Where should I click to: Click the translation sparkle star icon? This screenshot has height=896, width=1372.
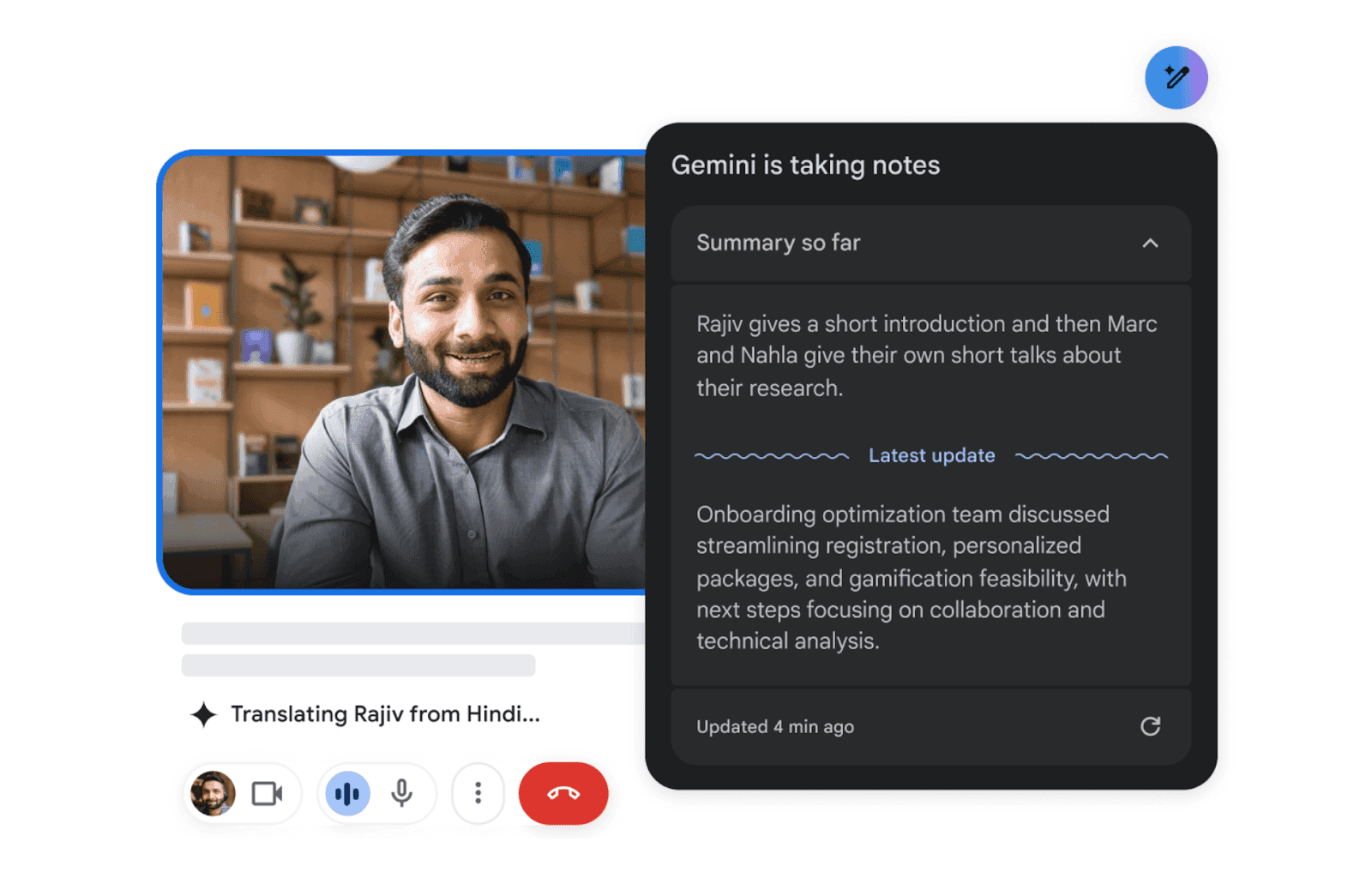[x=203, y=714]
